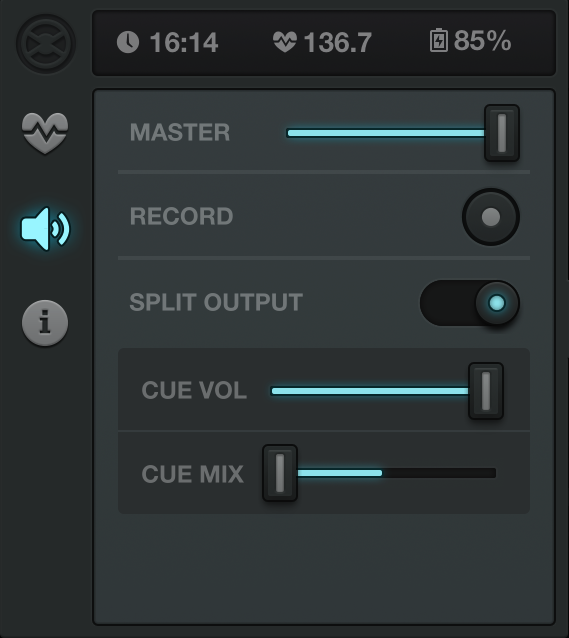Click the 136.7 BPM readout
This screenshot has height=638, width=569.
tap(337, 42)
